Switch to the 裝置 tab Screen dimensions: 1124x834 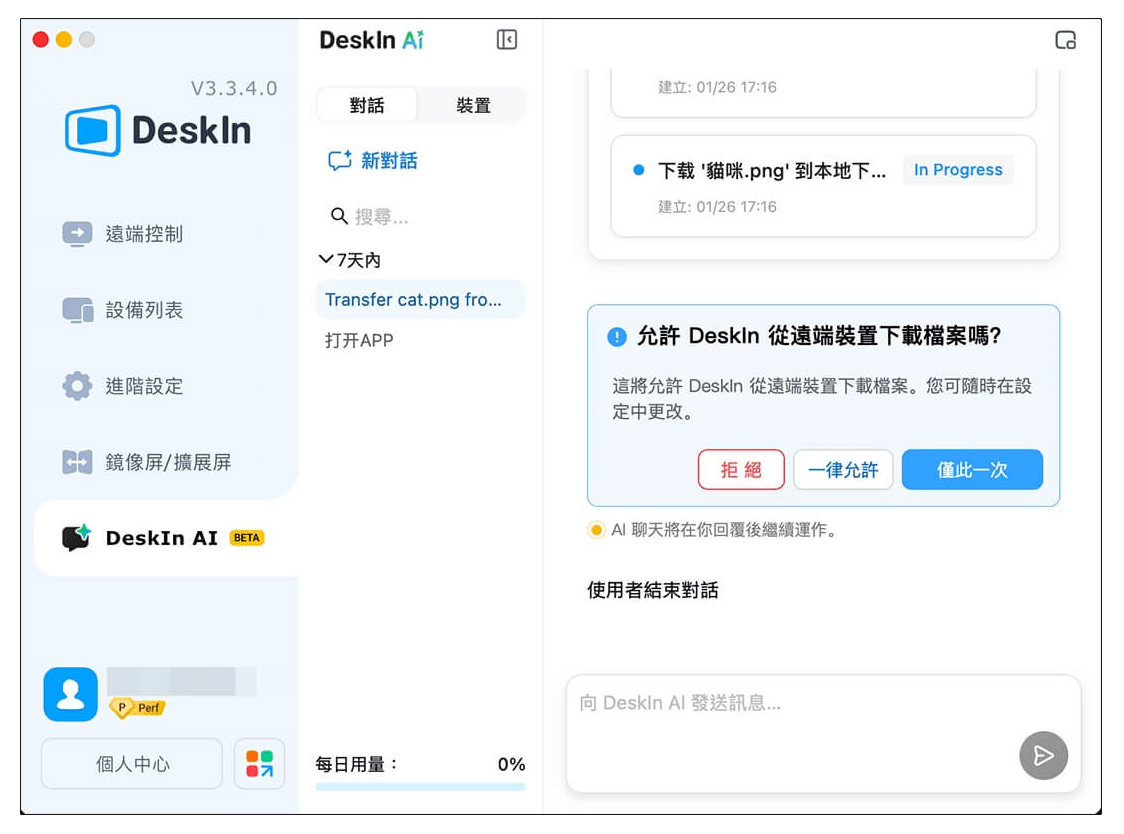pyautogui.click(x=471, y=104)
